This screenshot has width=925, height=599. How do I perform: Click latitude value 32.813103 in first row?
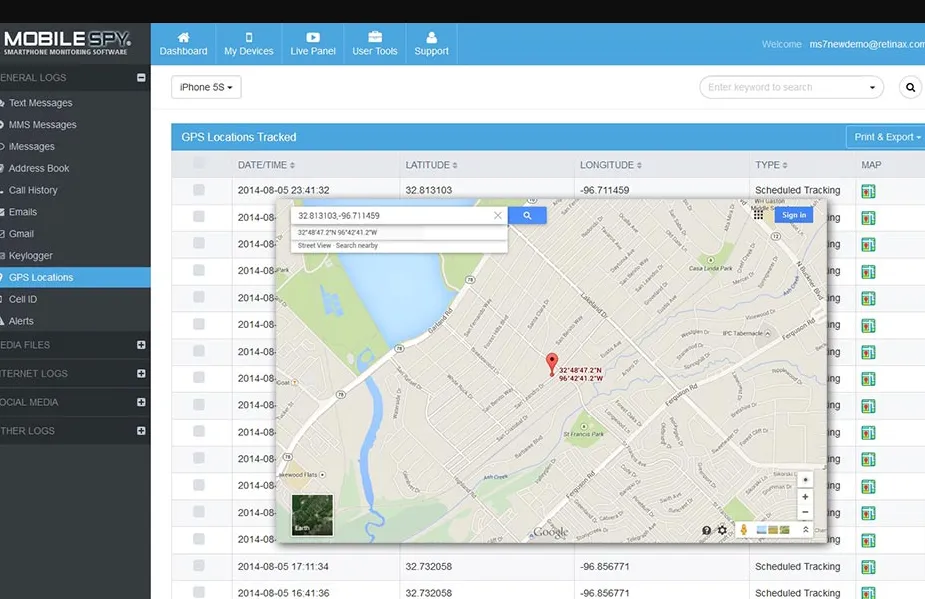coord(429,190)
